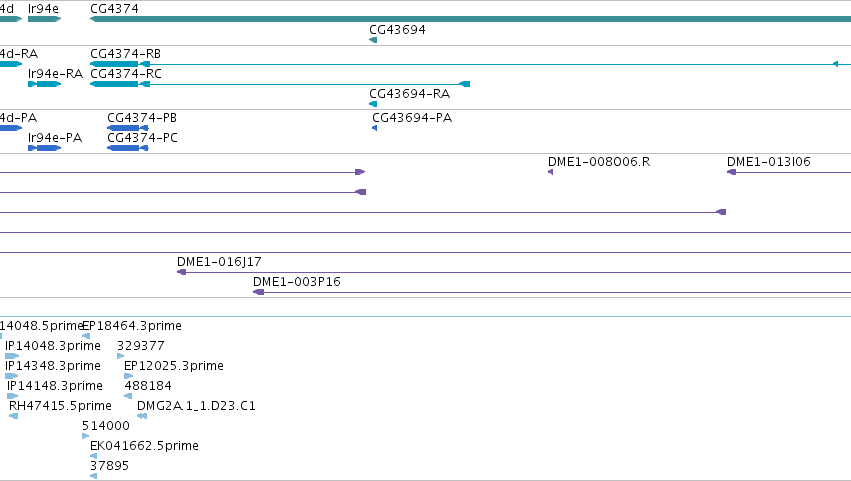Select the DME1-008O06.R arrow marker
Image resolution: width=851 pixels, height=481 pixels.
click(550, 172)
